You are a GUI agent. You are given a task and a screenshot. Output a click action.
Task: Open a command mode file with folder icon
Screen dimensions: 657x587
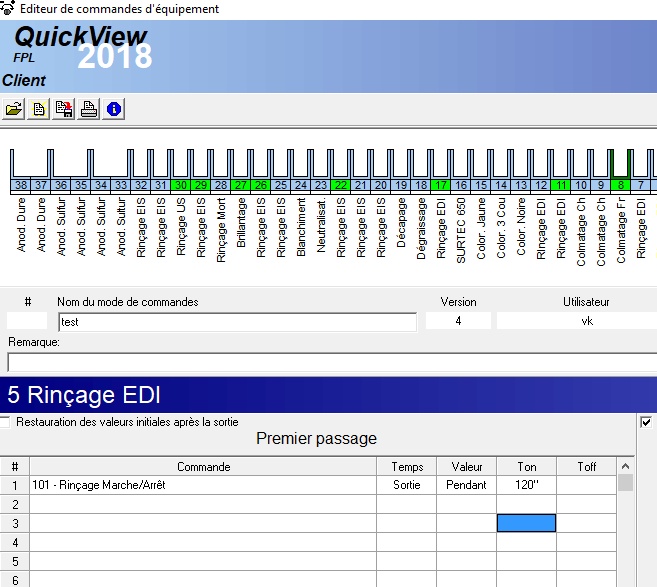tap(14, 109)
